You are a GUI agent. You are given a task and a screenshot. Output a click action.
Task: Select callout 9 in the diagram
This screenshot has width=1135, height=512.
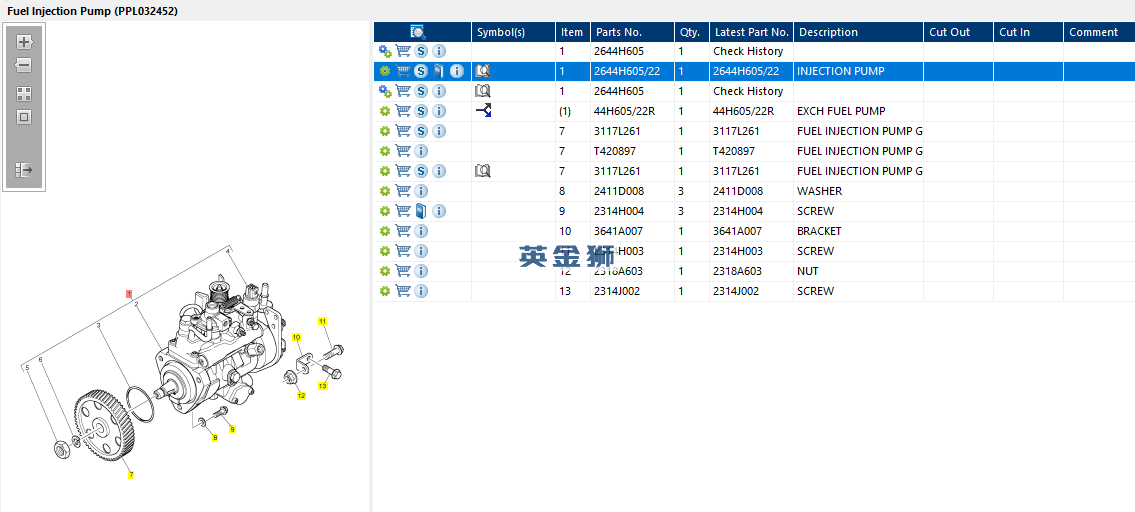click(232, 429)
